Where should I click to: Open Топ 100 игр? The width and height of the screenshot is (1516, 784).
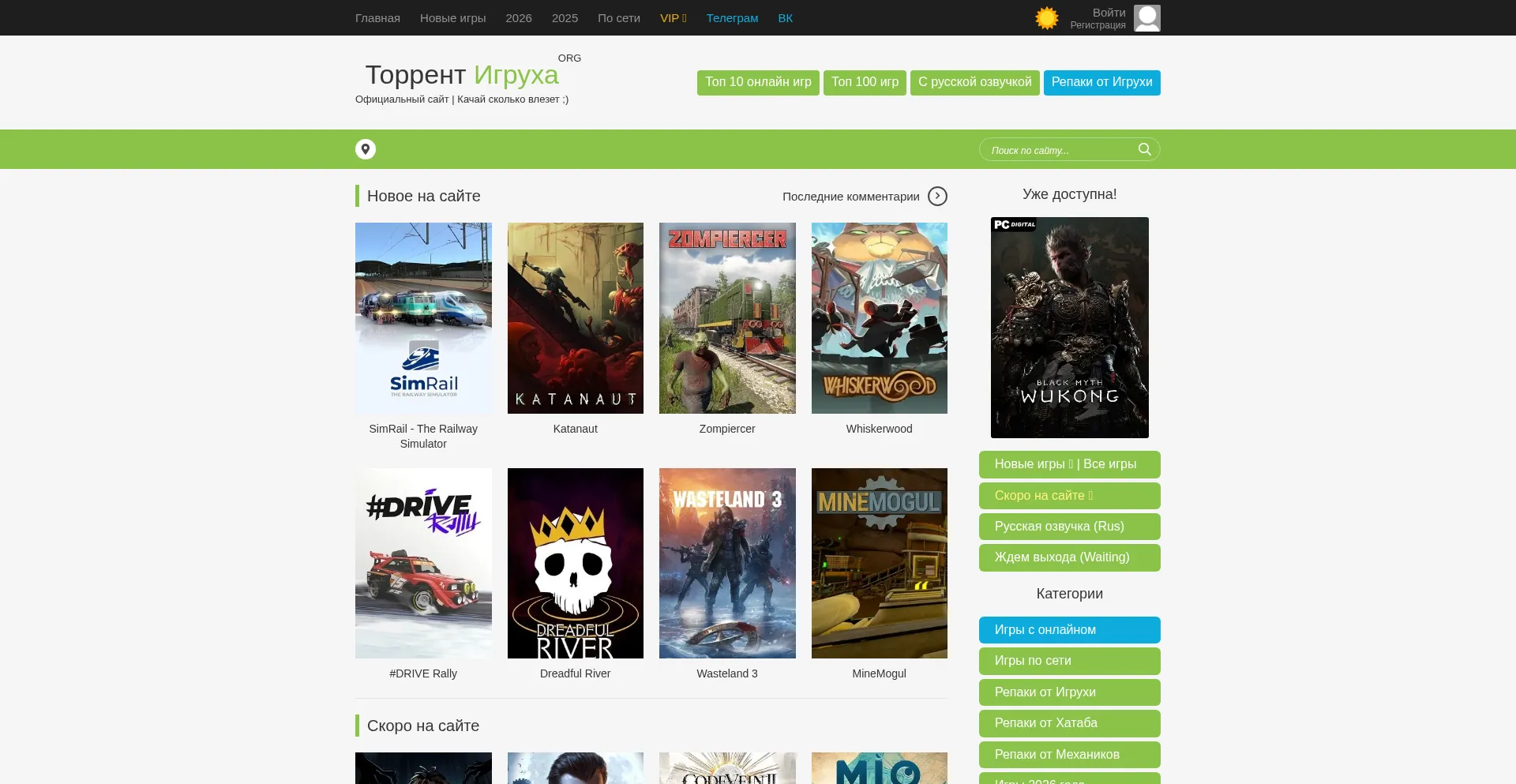[x=865, y=82]
